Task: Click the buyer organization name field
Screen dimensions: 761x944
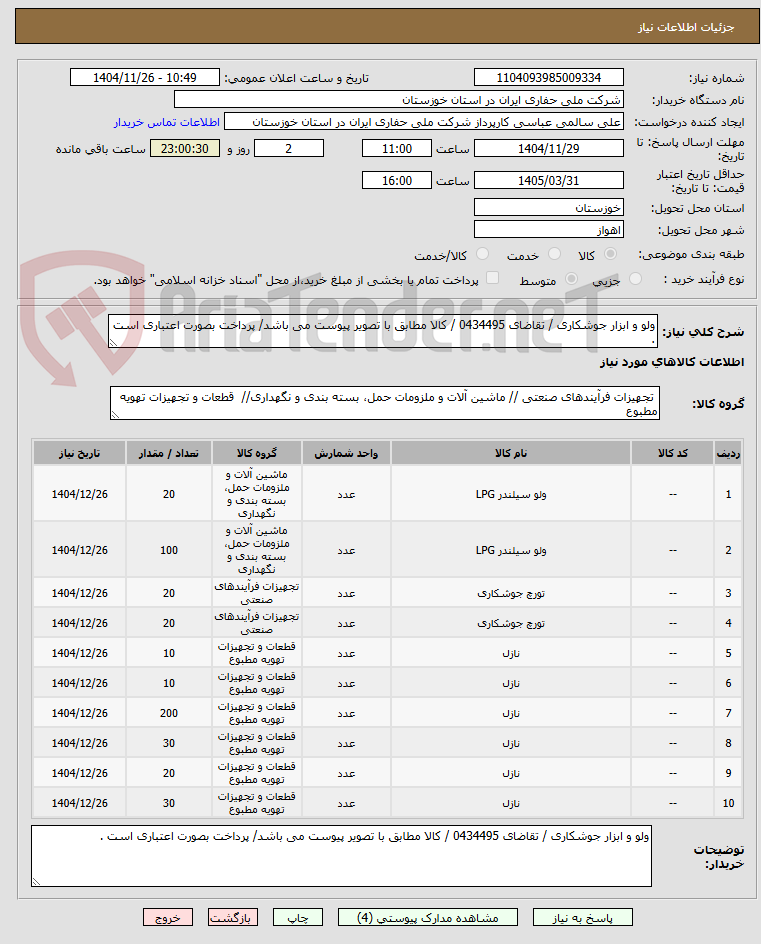Action: coord(399,99)
